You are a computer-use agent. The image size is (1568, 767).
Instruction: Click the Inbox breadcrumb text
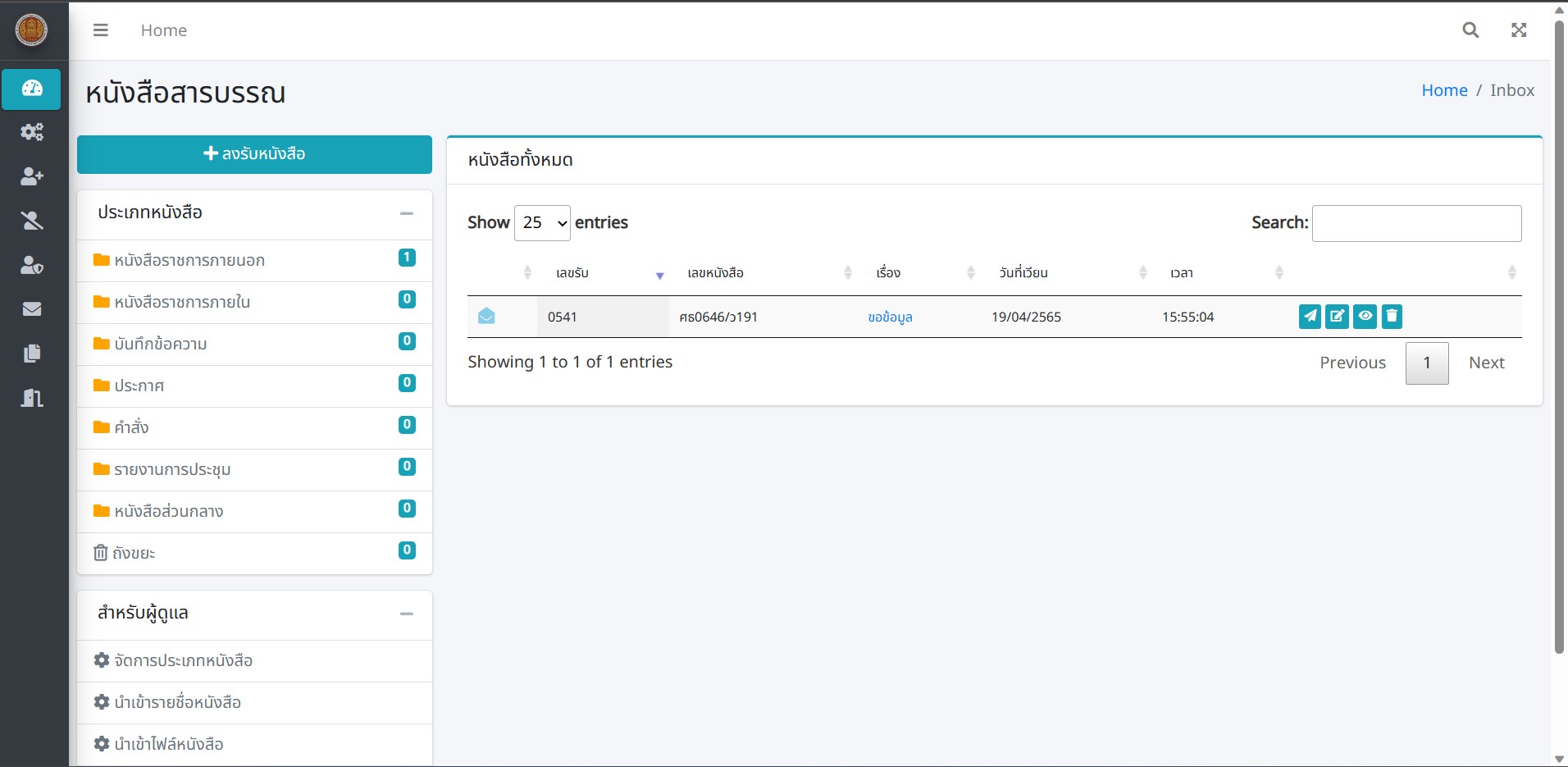(x=1512, y=90)
